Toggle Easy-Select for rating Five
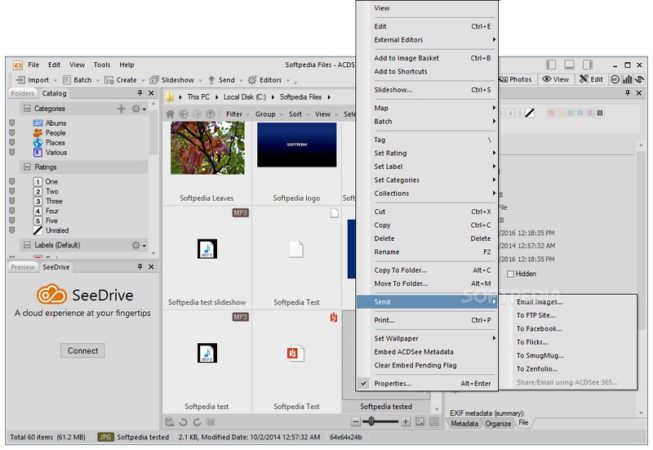This screenshot has height=450, width=653. [x=12, y=220]
